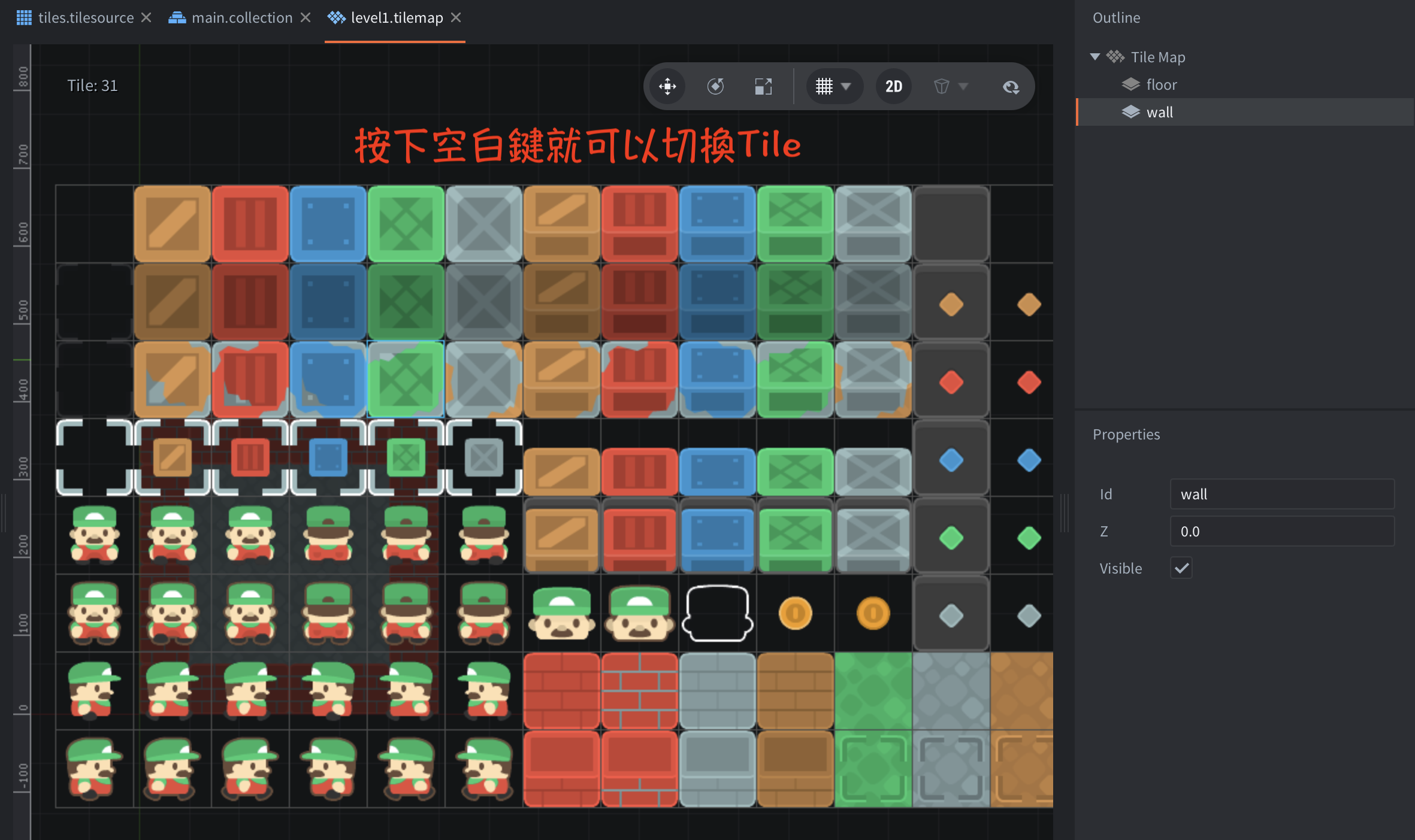Click the floor layer icon in Outline
Viewport: 1415px width, 840px height.
pos(1131,84)
